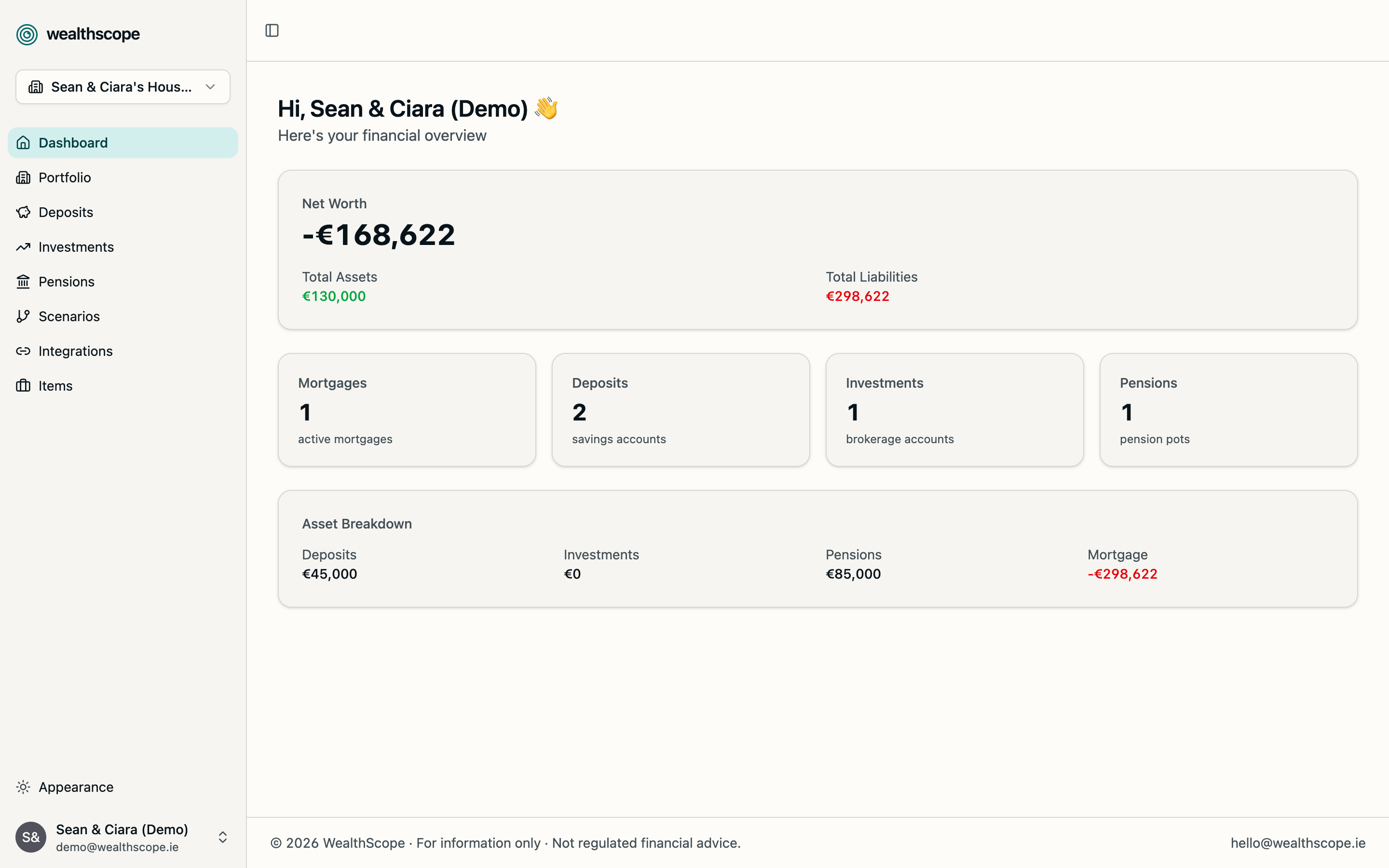Click the Dashboard home icon
This screenshot has width=1389, height=868.
pyautogui.click(x=23, y=142)
